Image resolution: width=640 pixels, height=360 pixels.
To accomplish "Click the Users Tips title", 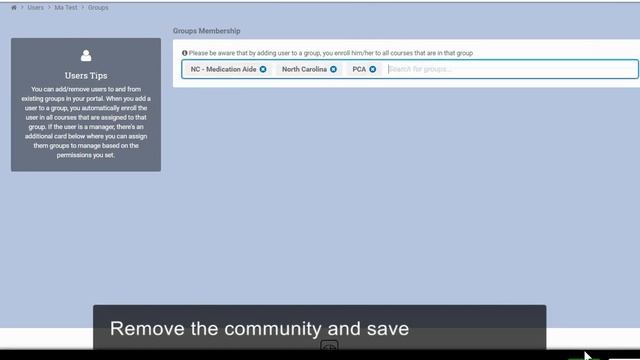I will [86, 76].
